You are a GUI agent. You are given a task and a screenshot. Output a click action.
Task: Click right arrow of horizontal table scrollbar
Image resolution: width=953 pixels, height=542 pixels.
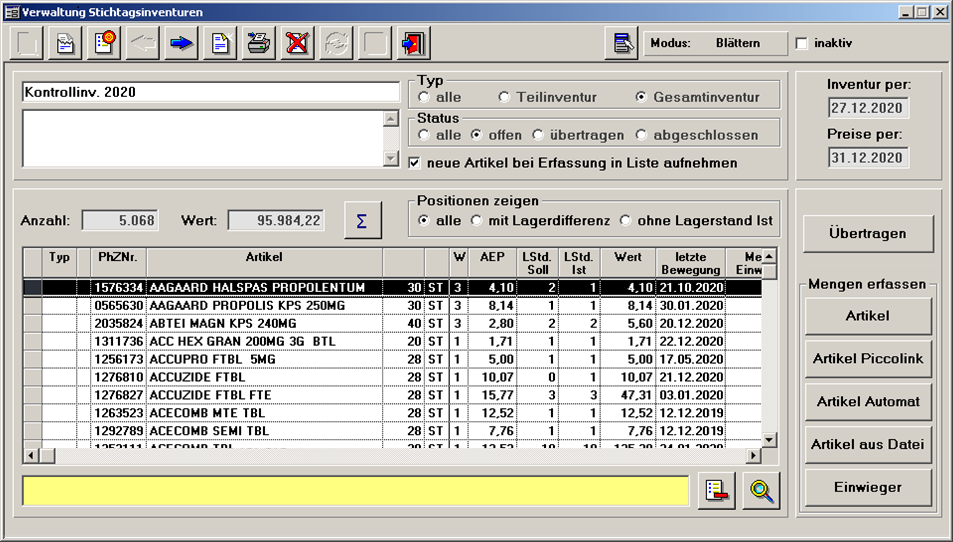755,456
